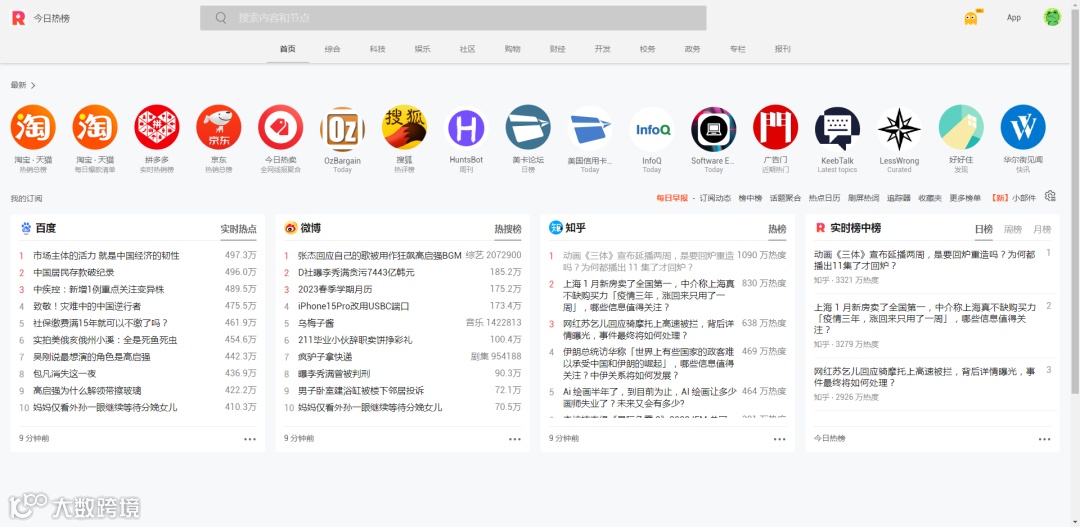Select the 周榜 tab in 实时榜中榜
This screenshot has height=527, width=1080.
point(1012,229)
